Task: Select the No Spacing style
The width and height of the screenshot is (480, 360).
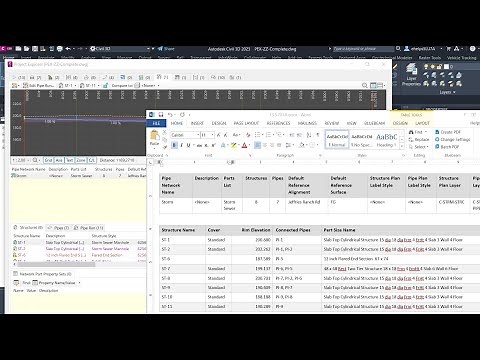Action: [362, 140]
